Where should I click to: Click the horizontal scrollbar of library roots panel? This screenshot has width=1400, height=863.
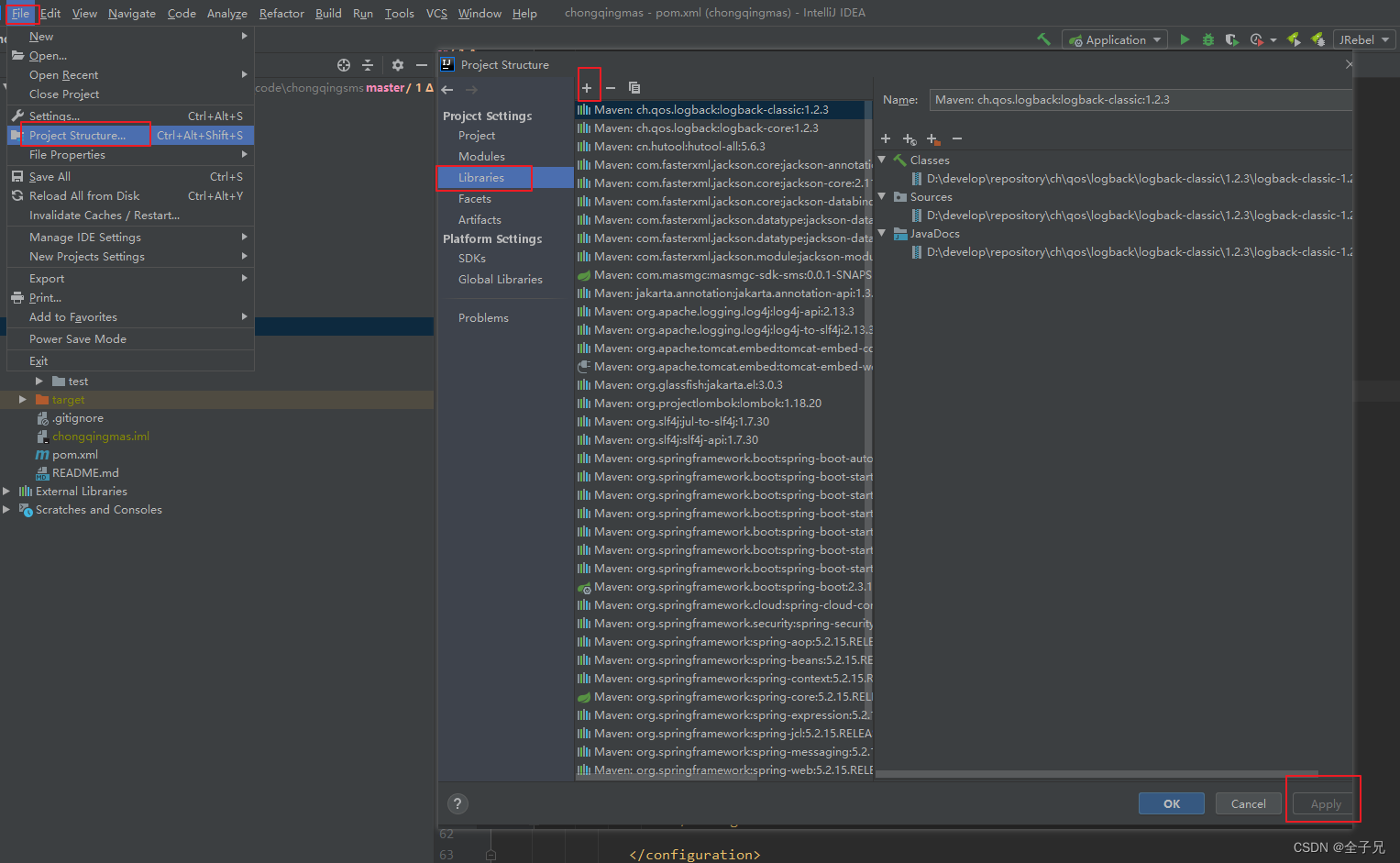pos(1097,774)
